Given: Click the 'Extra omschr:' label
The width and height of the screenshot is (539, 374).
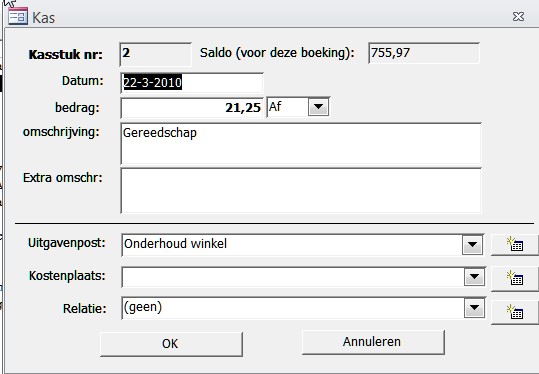Looking at the screenshot, I should coord(63,178).
